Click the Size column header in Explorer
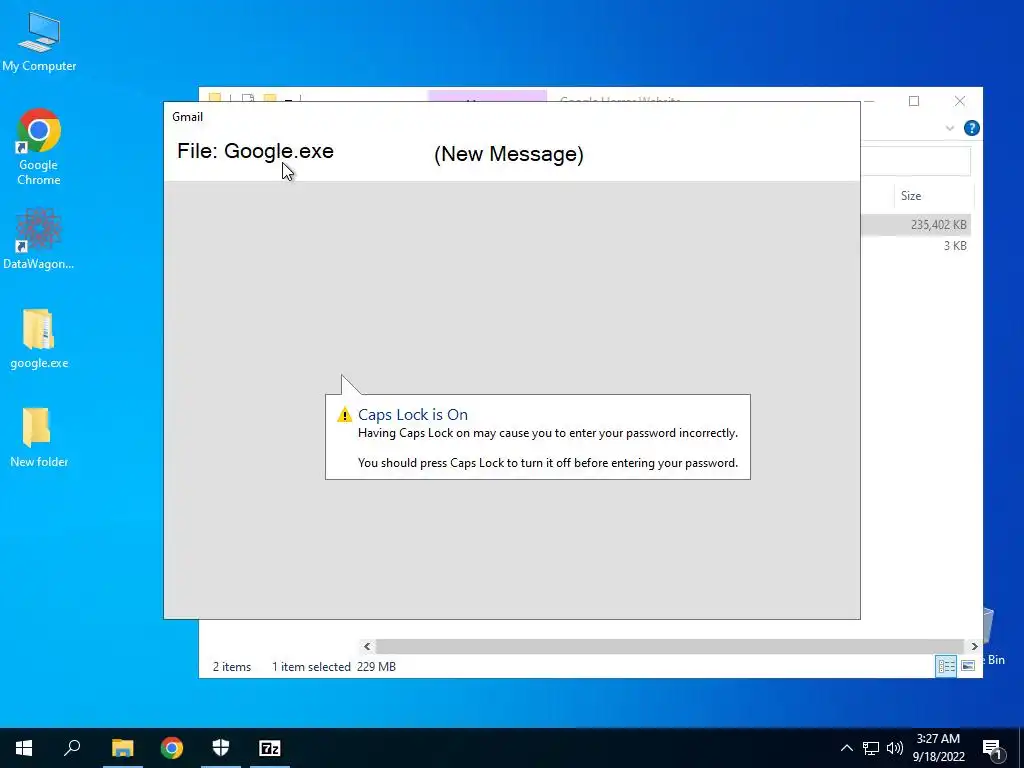 click(933, 195)
